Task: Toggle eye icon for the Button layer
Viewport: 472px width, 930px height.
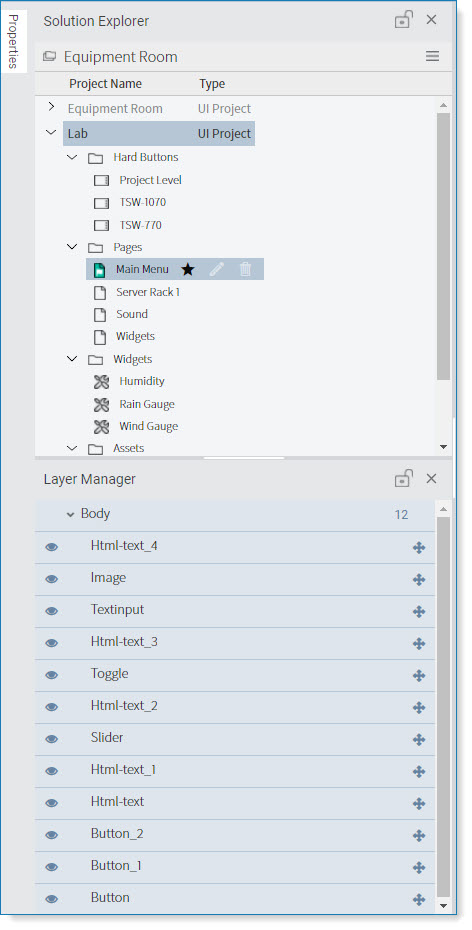Action: 52,899
